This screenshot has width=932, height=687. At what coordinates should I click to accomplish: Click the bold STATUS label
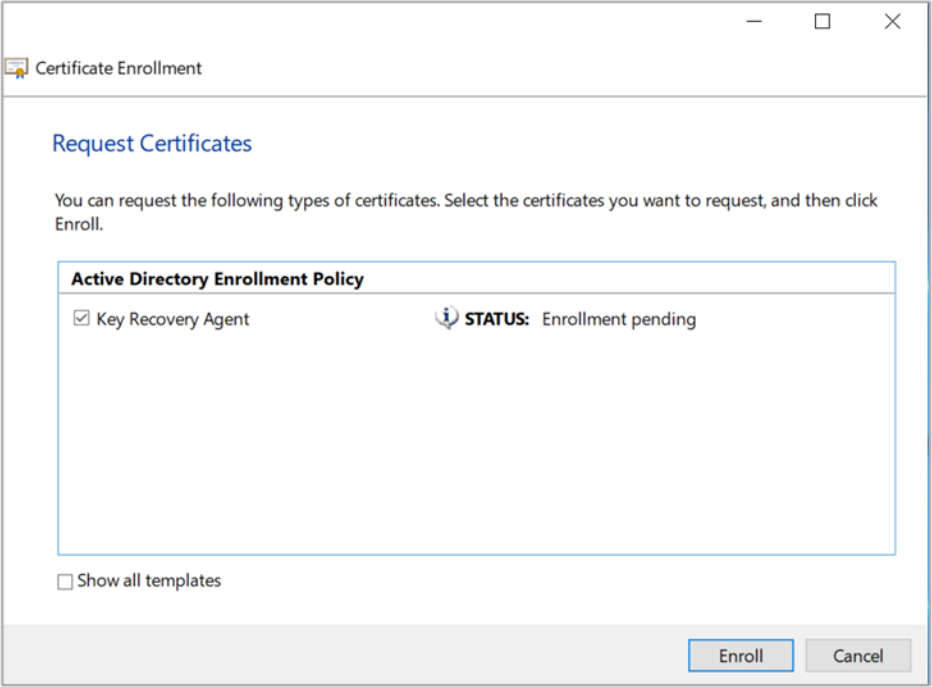click(x=497, y=320)
